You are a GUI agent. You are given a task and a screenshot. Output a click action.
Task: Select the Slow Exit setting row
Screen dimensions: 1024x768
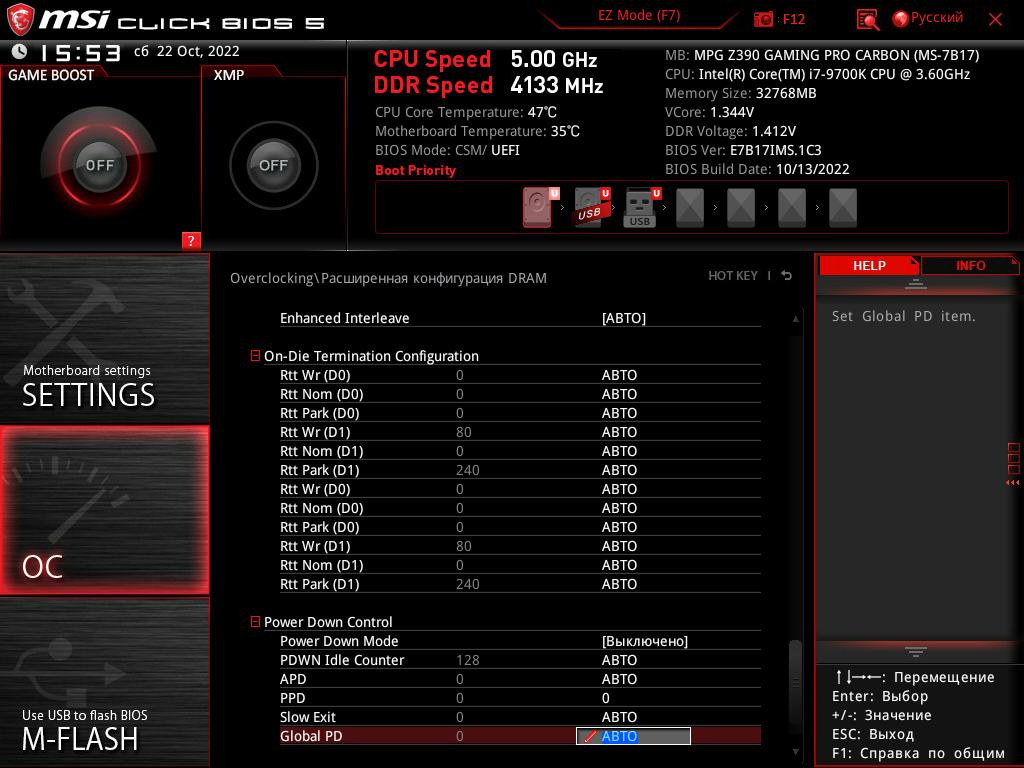[x=520, y=717]
